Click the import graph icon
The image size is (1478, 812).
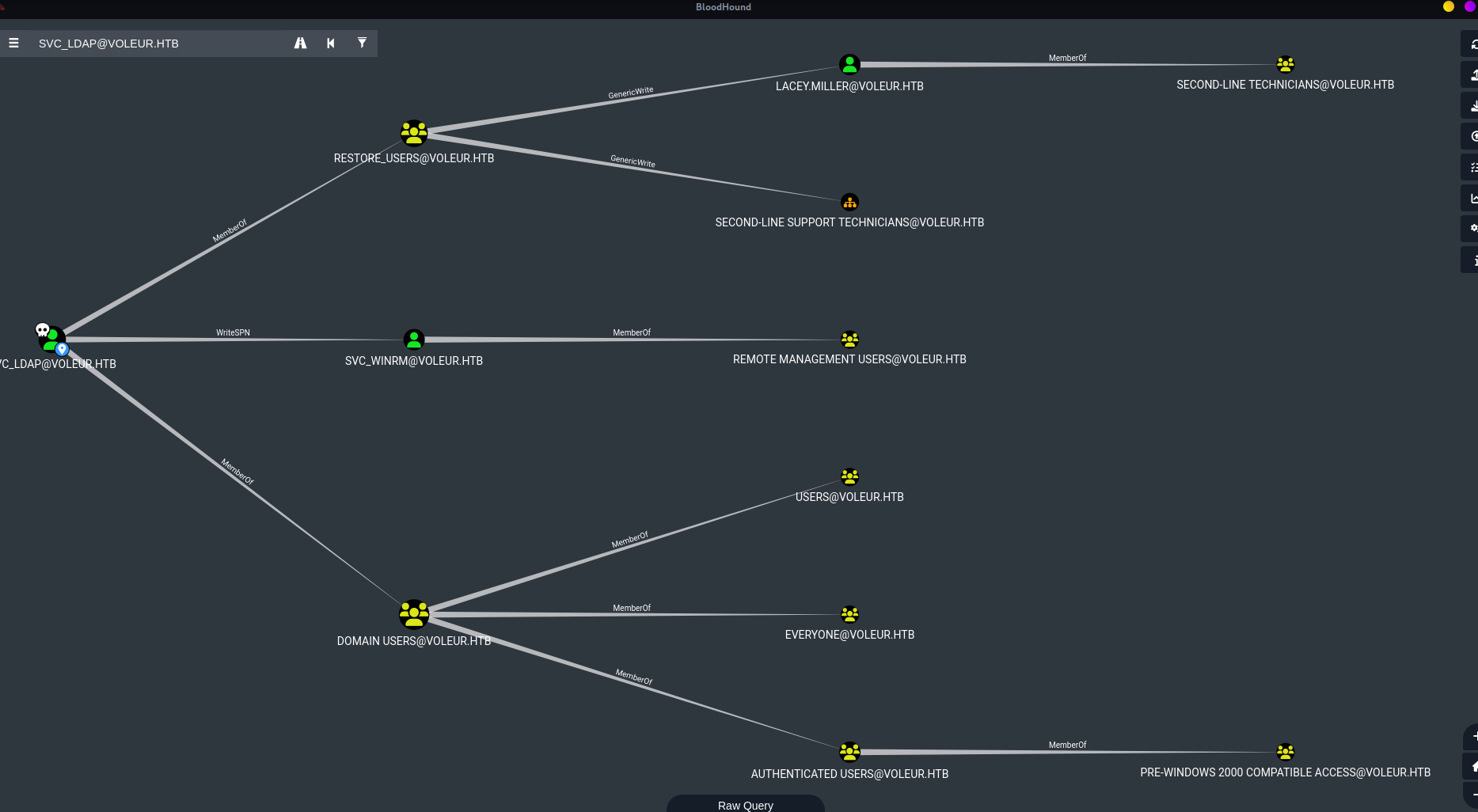pyautogui.click(x=1471, y=106)
